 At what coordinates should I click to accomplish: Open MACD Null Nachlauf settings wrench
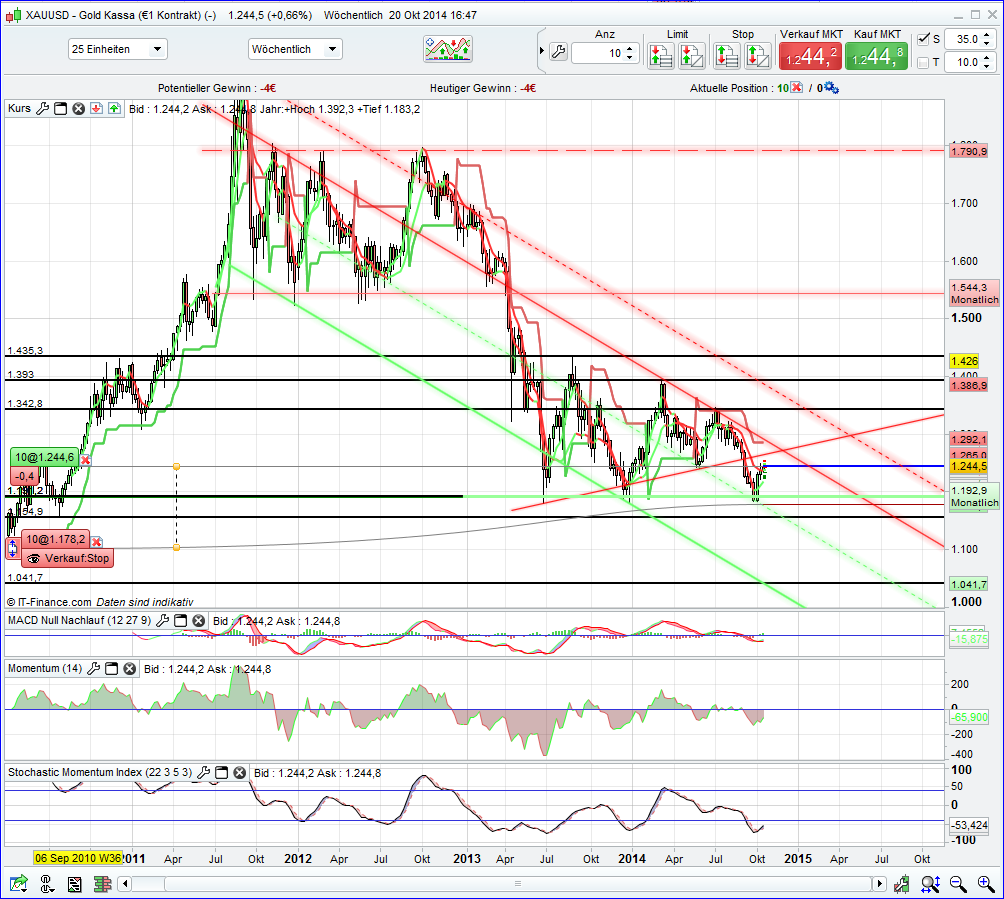coord(163,620)
